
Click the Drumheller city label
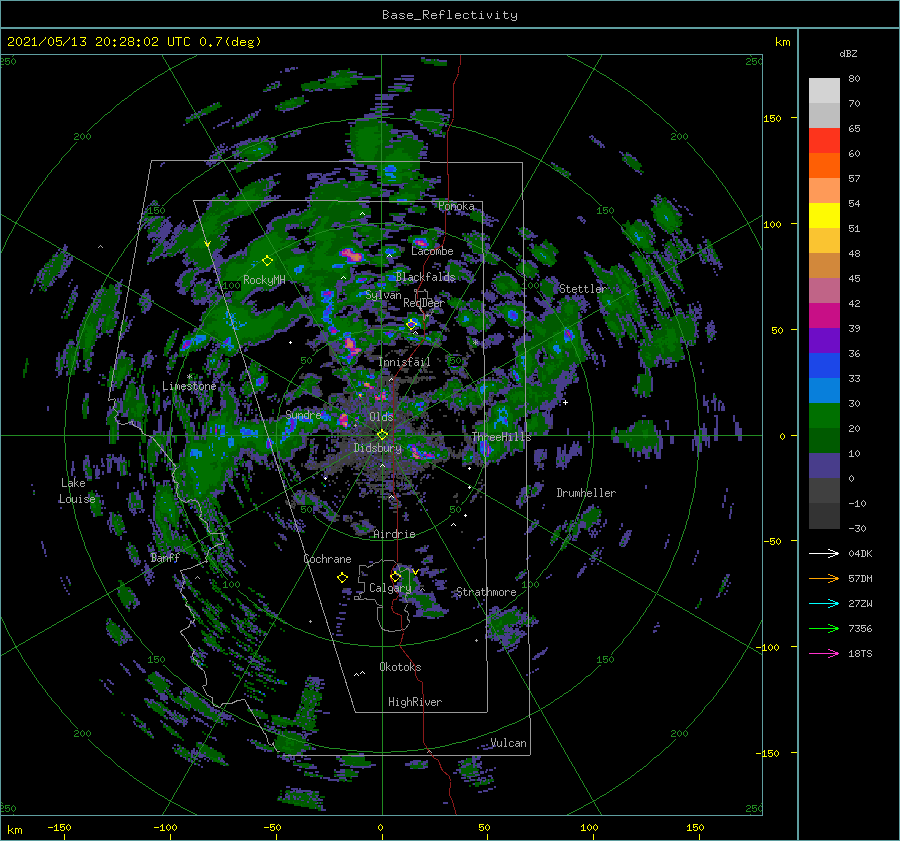(x=586, y=493)
